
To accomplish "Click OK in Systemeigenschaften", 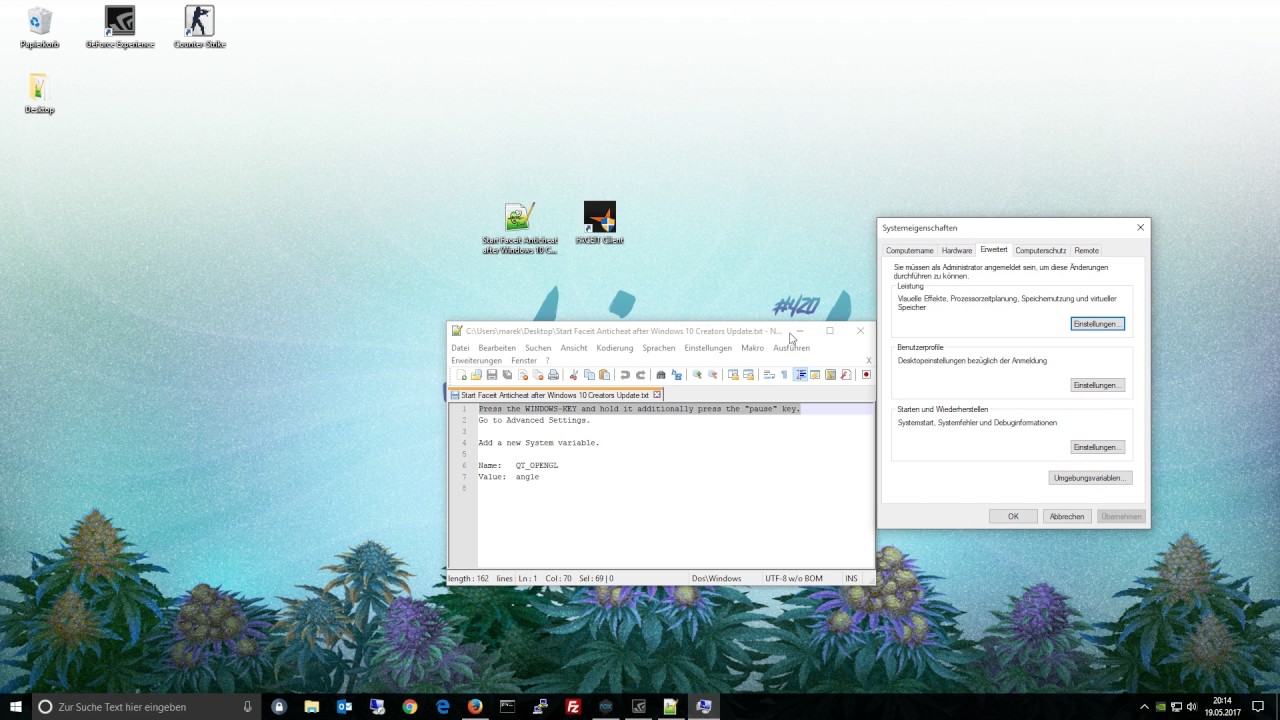I will tap(1013, 516).
